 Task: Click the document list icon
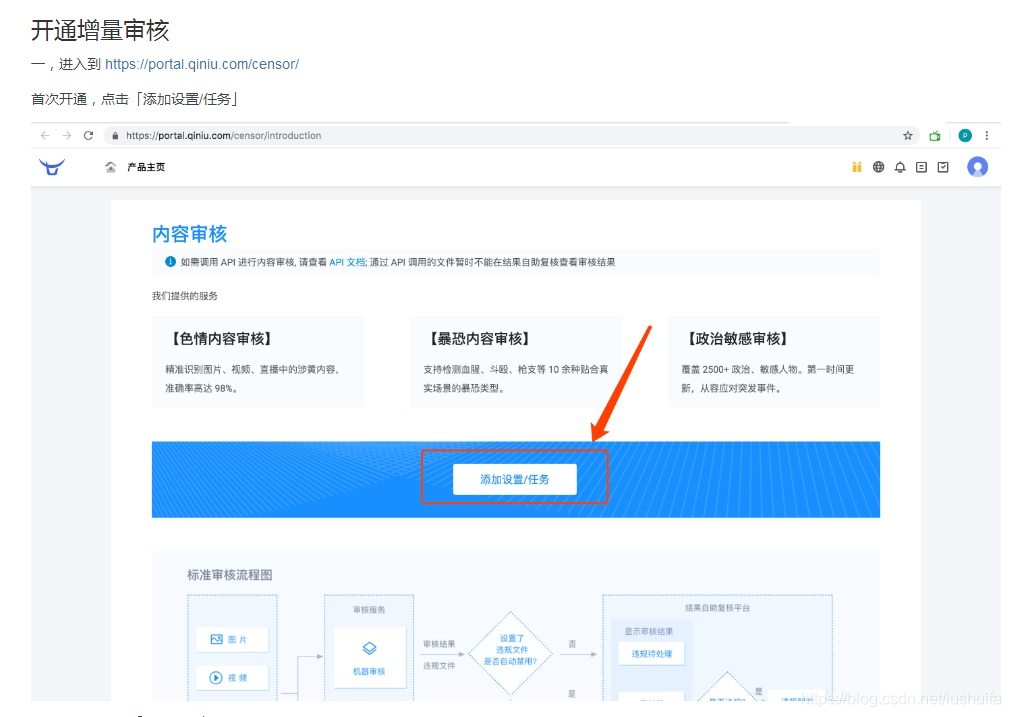pyautogui.click(x=921, y=167)
